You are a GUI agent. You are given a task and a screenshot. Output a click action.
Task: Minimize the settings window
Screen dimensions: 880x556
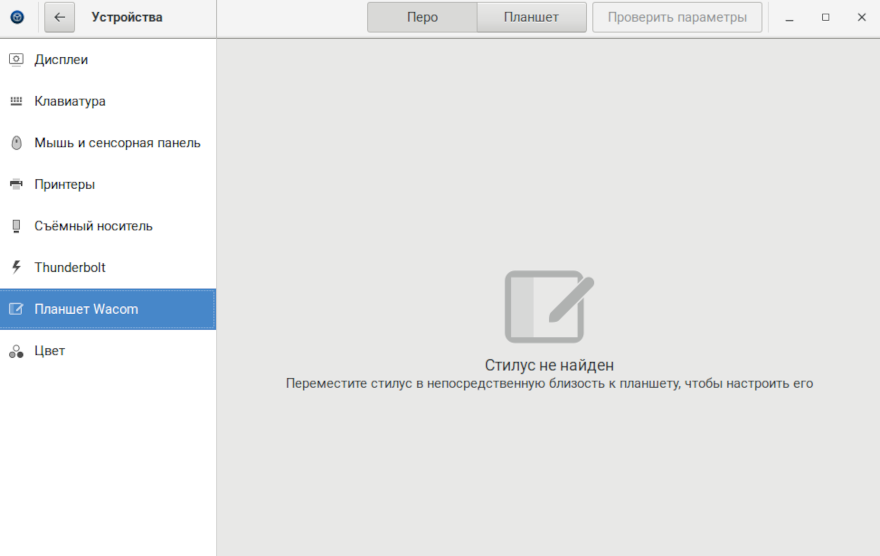point(790,17)
